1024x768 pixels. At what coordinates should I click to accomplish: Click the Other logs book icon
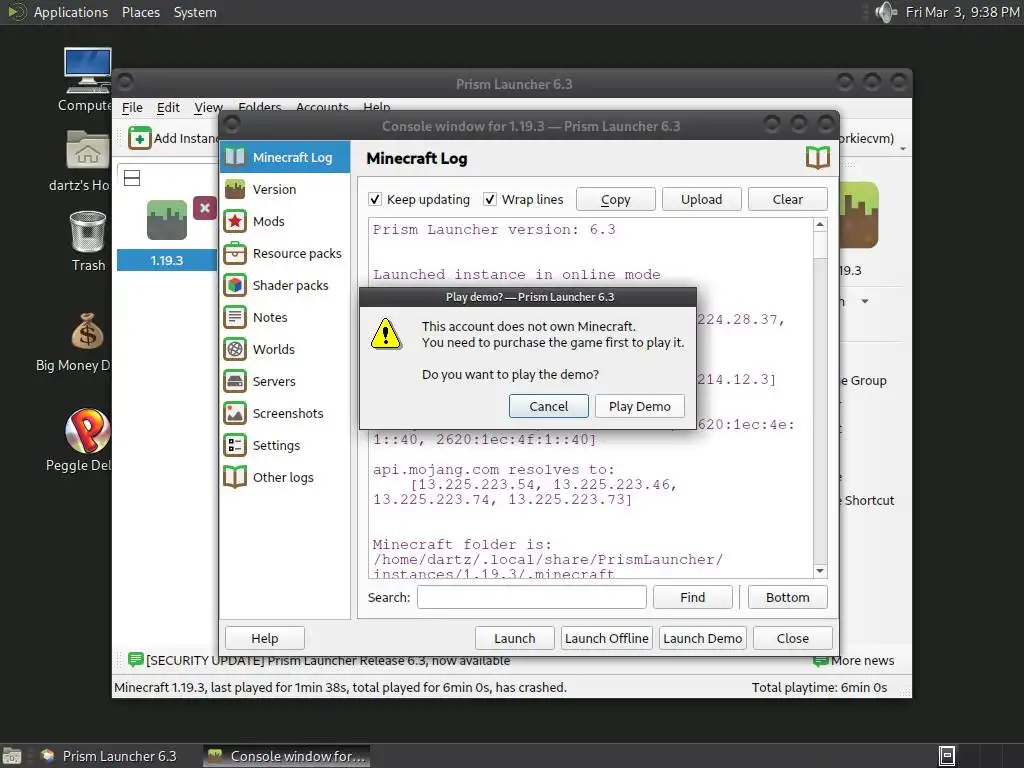pos(234,477)
